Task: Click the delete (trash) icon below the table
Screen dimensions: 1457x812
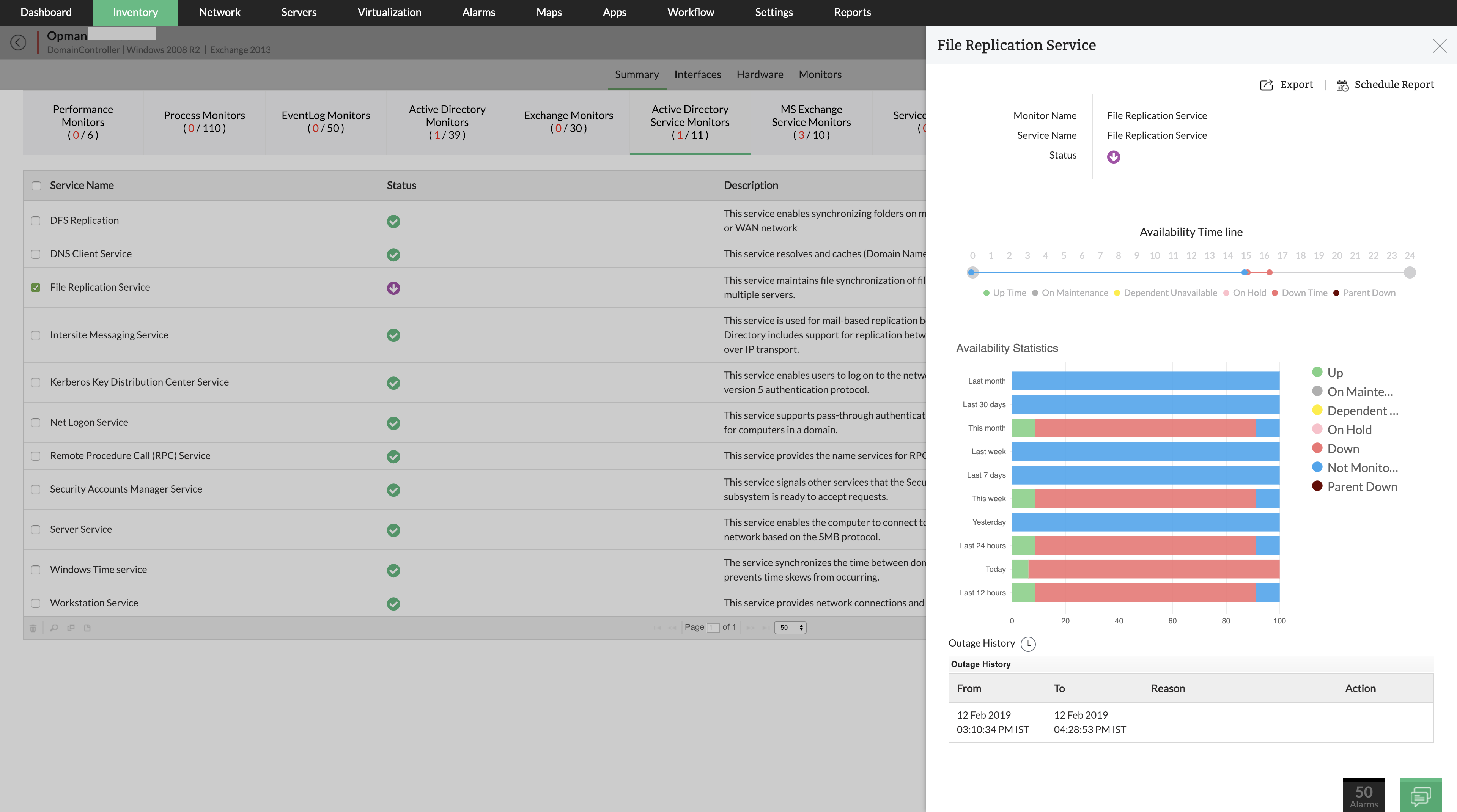Action: 33,628
